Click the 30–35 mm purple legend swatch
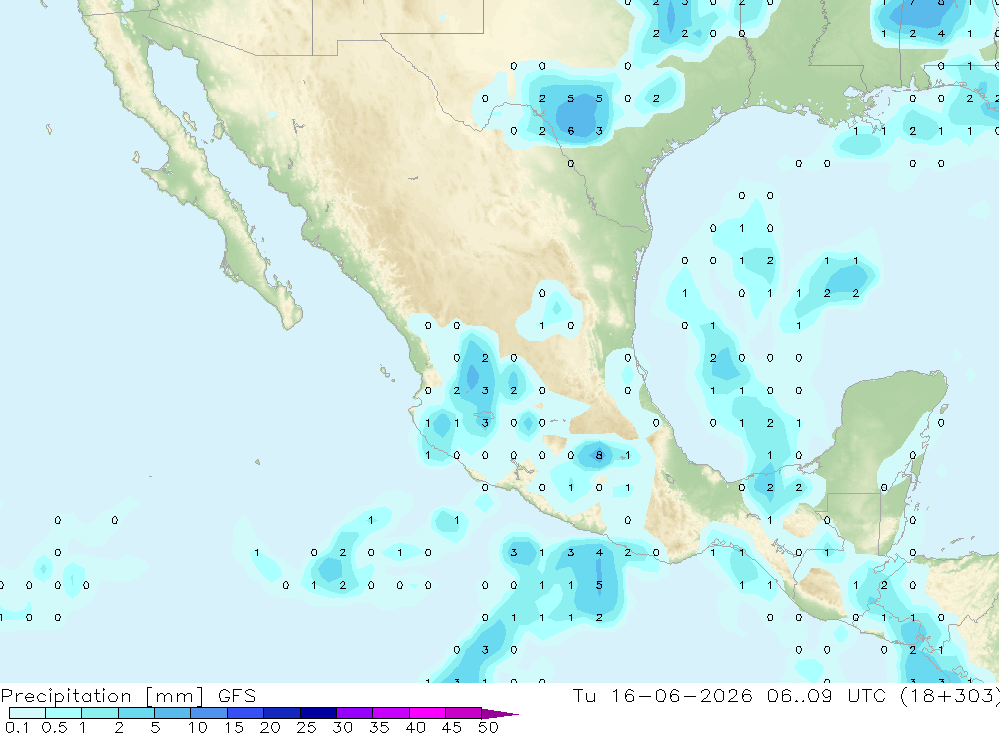The width and height of the screenshot is (1000, 733). tap(355, 713)
